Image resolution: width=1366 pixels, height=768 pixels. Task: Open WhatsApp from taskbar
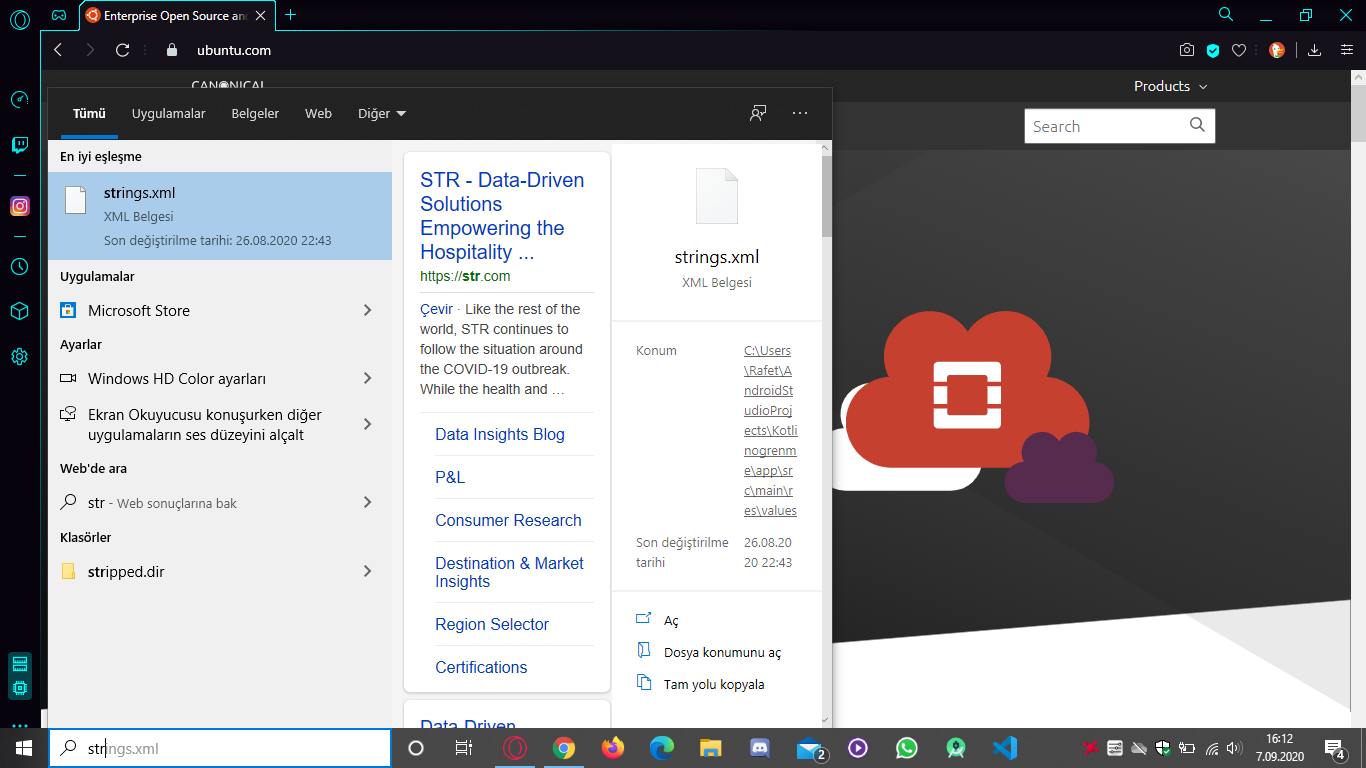click(907, 748)
